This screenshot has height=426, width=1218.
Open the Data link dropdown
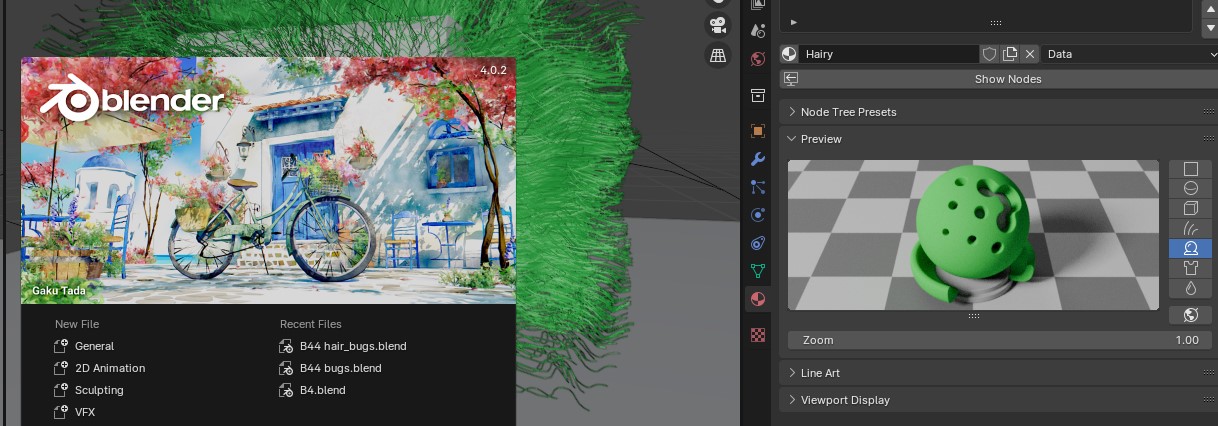pyautogui.click(x=1130, y=54)
